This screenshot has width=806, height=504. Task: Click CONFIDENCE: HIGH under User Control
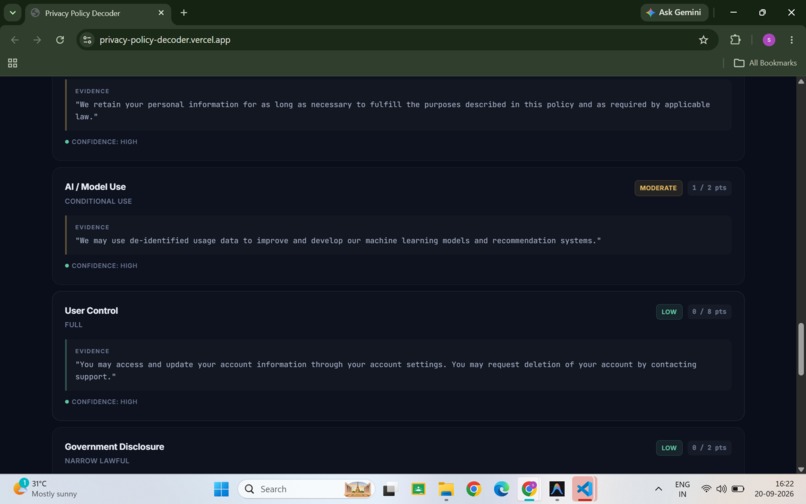[x=101, y=402]
